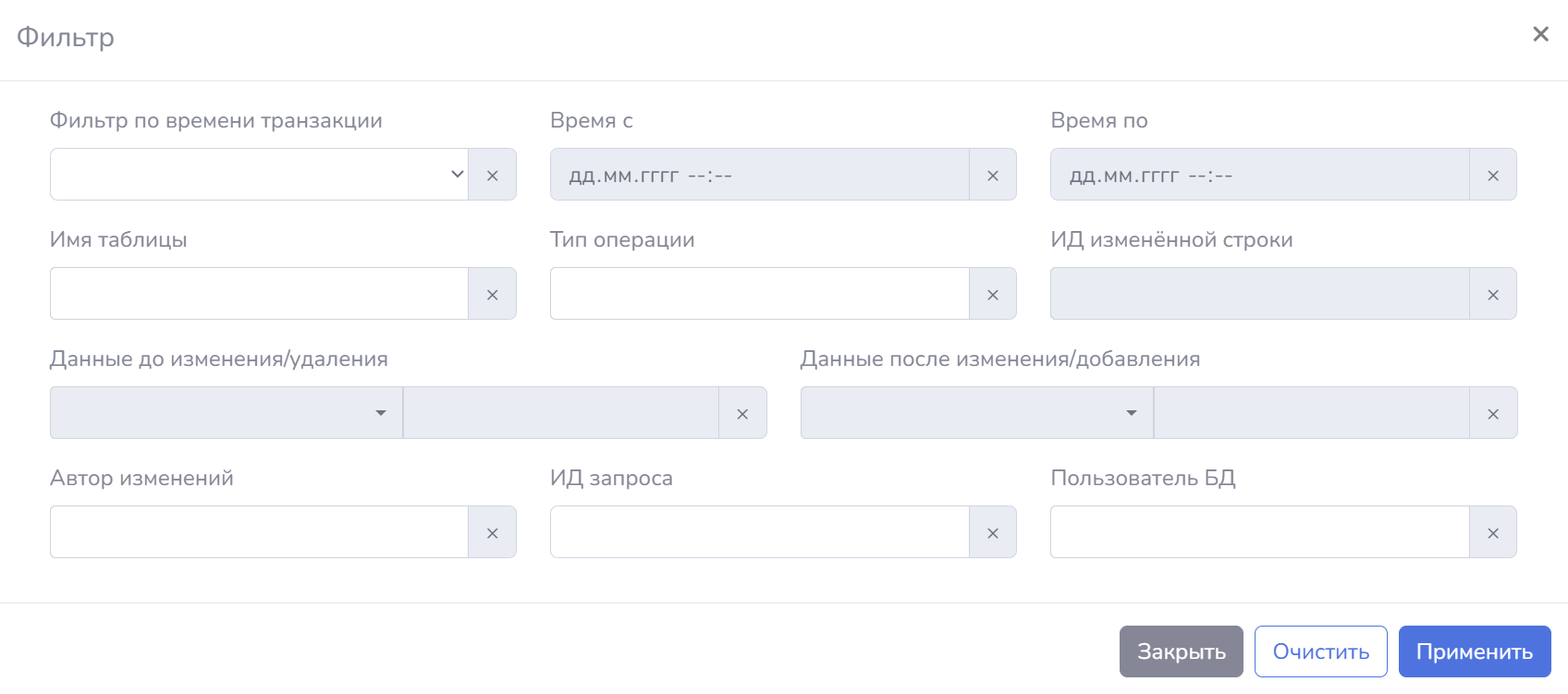Clear the 'Время по' date field
The image size is (1568, 694).
click(x=1492, y=175)
